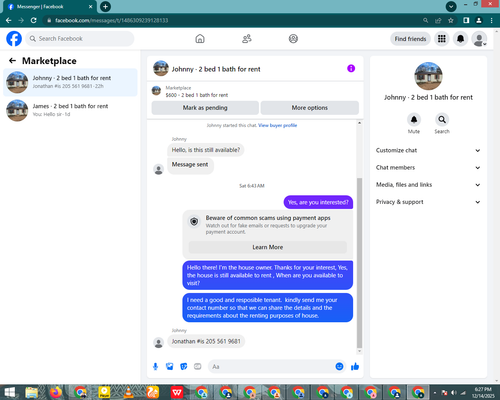The height and width of the screenshot is (400, 500).
Task: Bookmark this page with star icon
Action: click(x=451, y=20)
